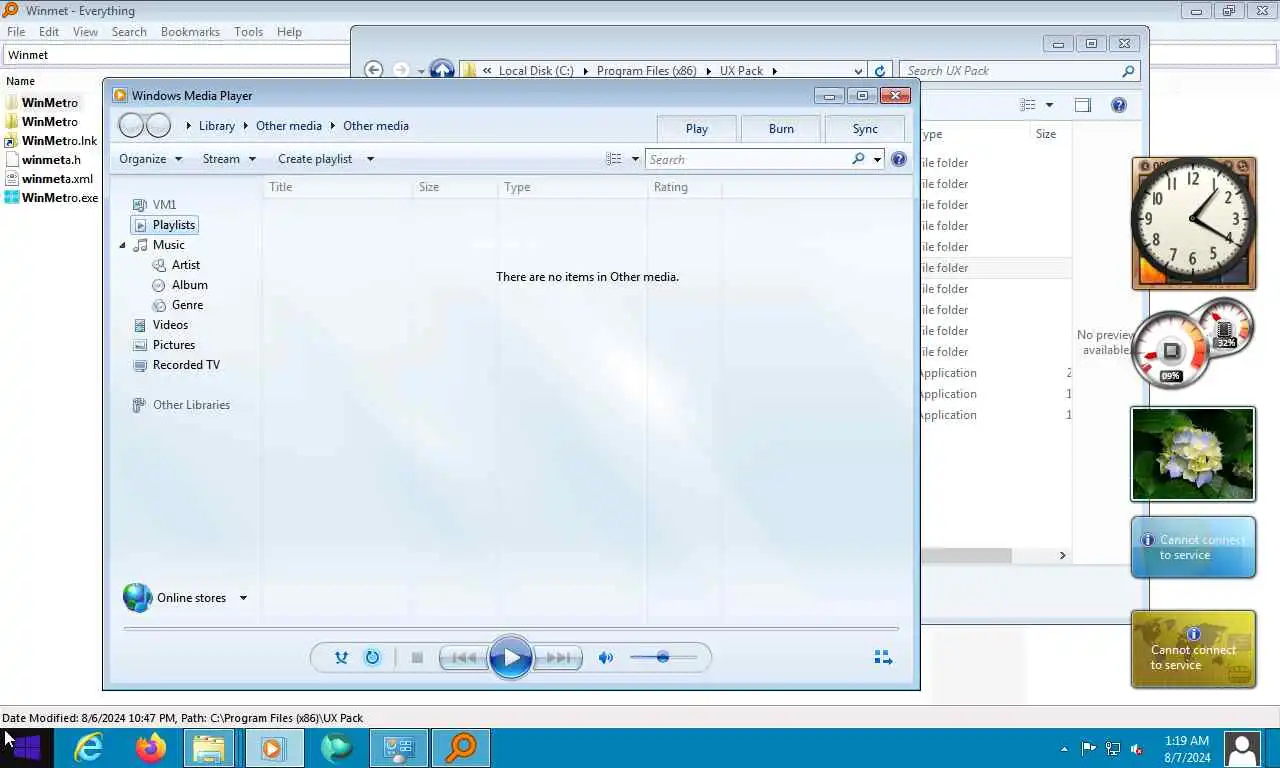Click Create playlist
Screen dimensions: 1280x768
click(315, 159)
